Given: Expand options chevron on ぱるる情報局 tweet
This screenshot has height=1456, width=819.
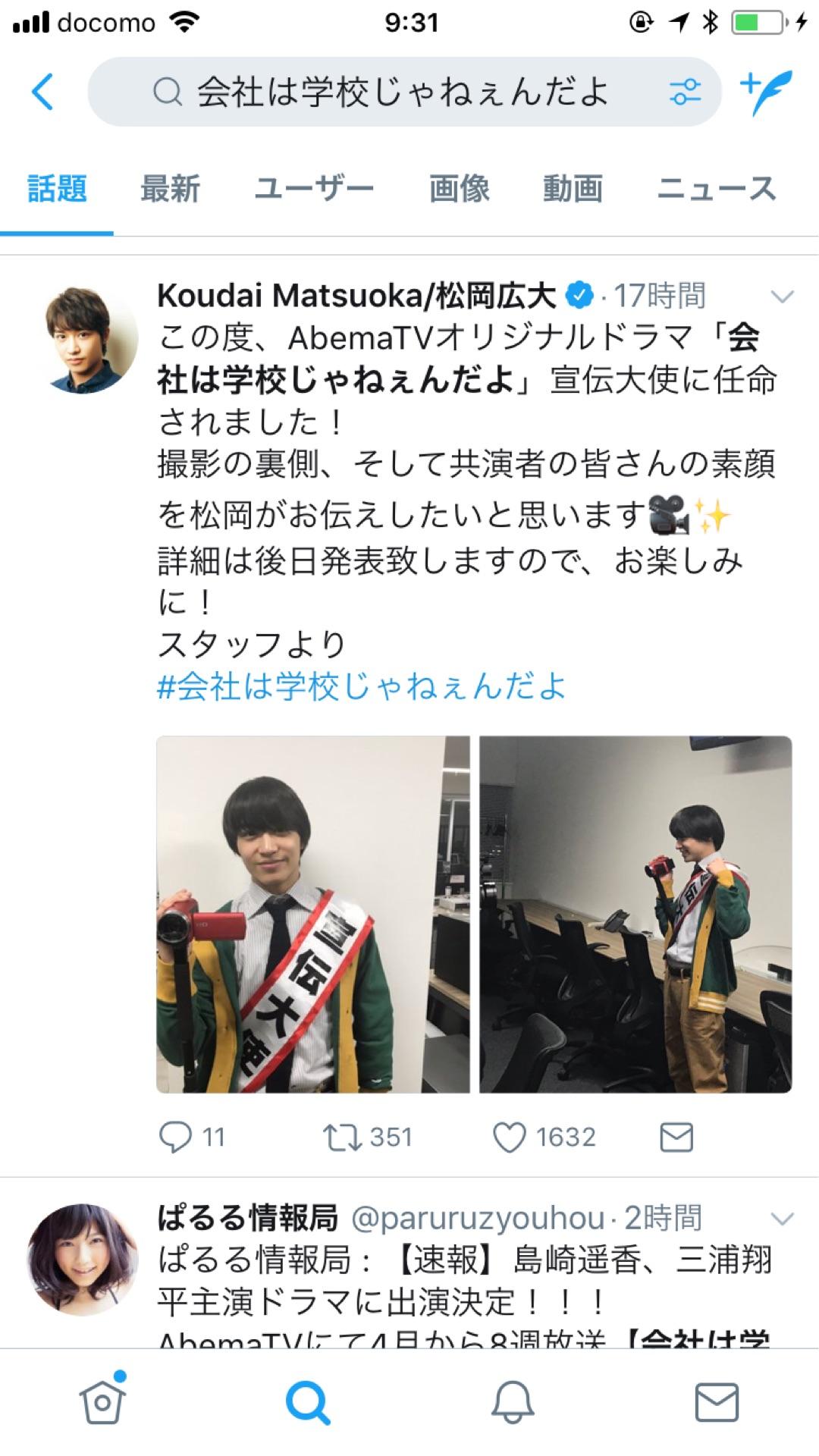Looking at the screenshot, I should tap(782, 1219).
